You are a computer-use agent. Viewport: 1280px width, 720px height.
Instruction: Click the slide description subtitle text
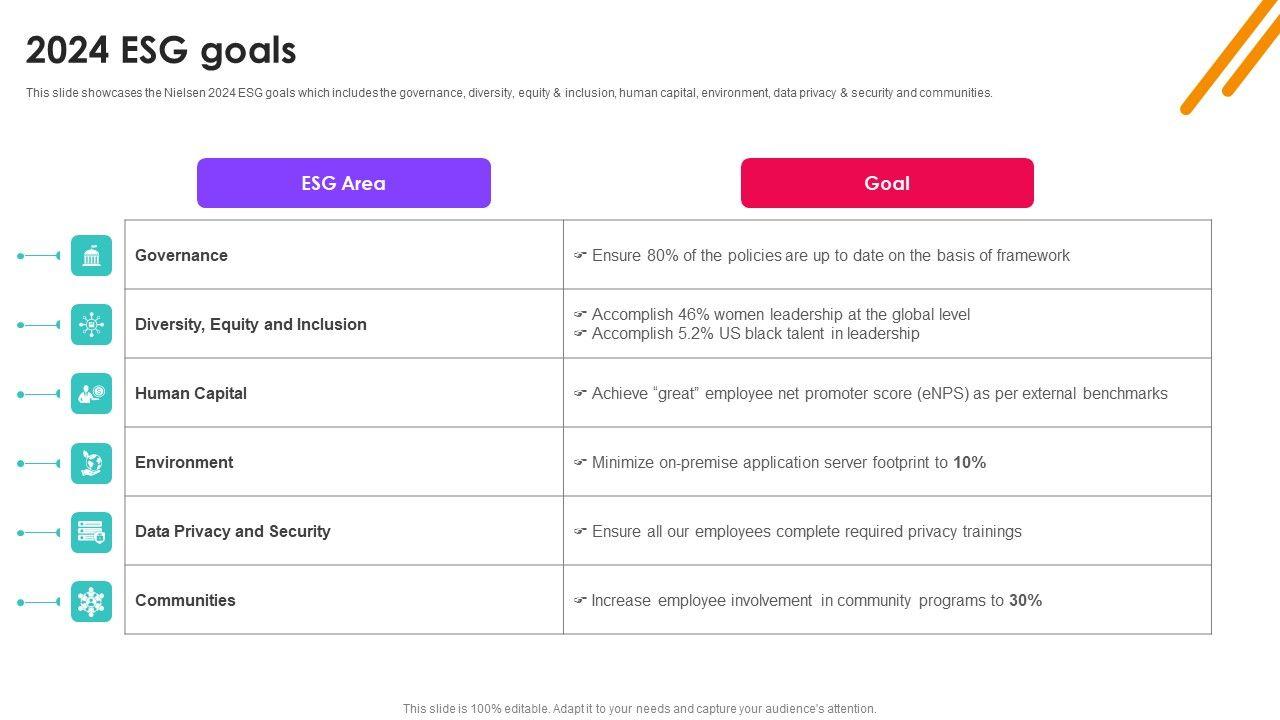click(x=509, y=93)
